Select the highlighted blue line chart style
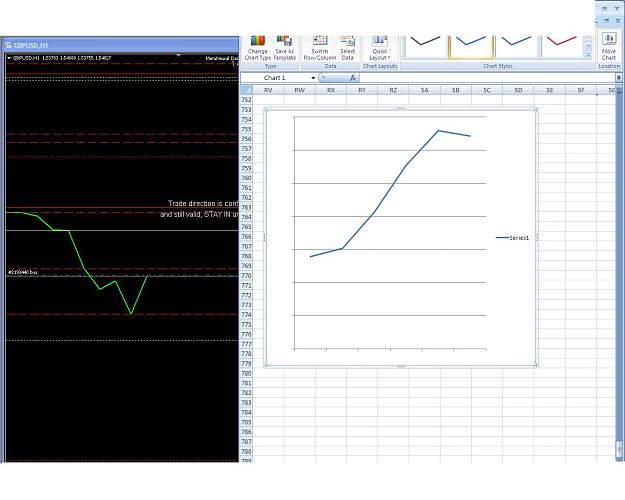The width and height of the screenshot is (625, 500). [471, 46]
